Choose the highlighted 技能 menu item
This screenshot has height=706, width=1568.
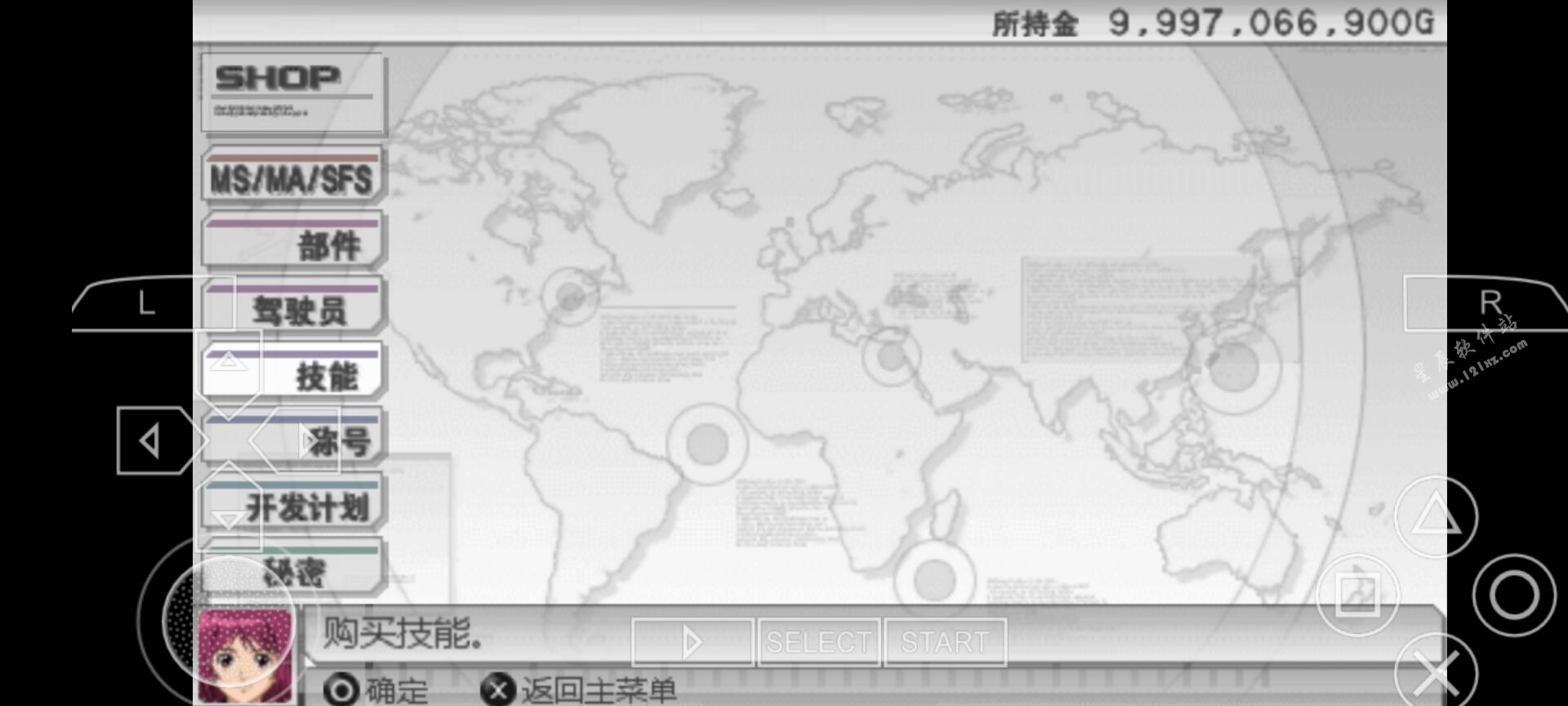point(292,372)
